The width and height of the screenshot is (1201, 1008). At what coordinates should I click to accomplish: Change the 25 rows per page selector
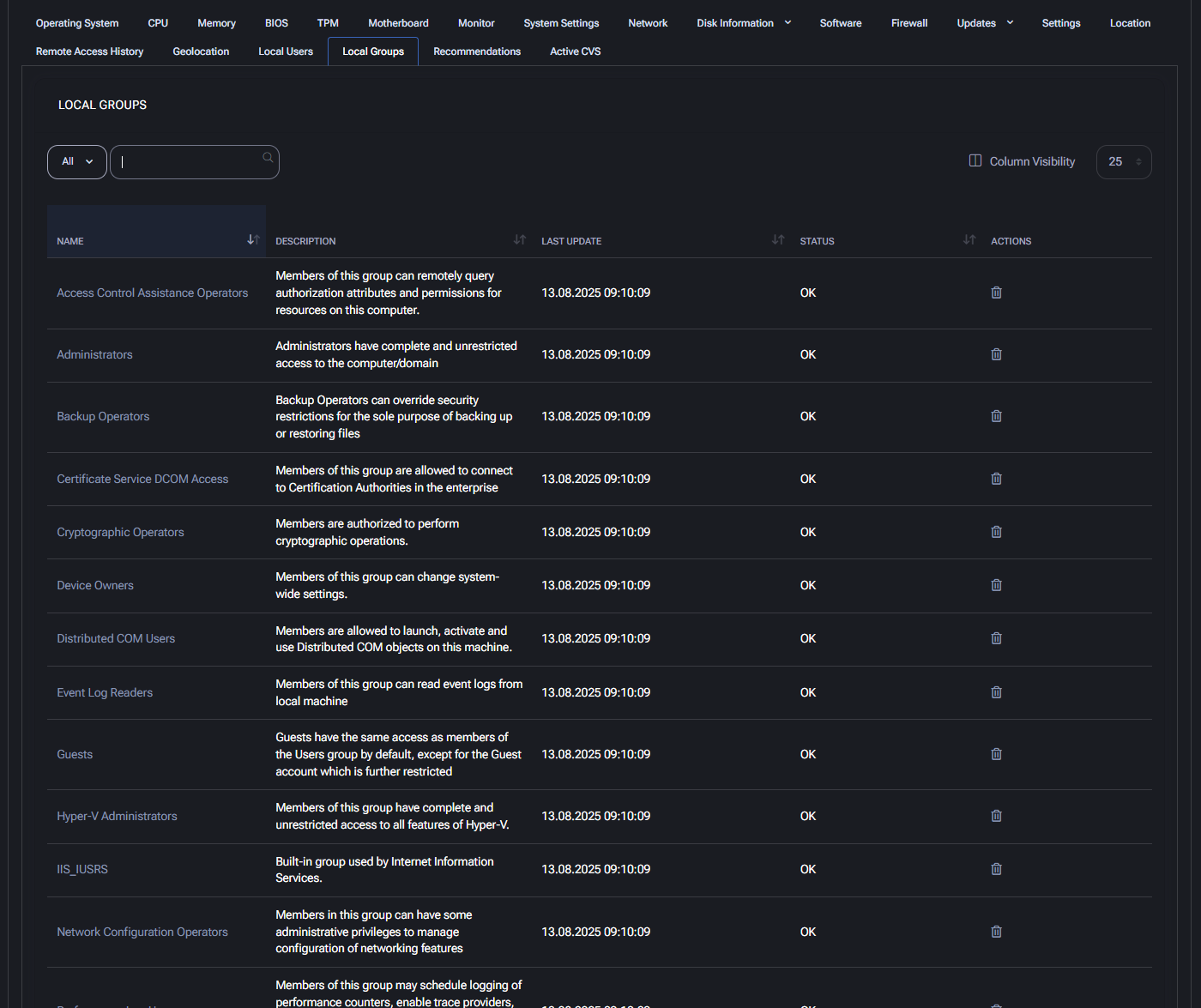click(1124, 162)
